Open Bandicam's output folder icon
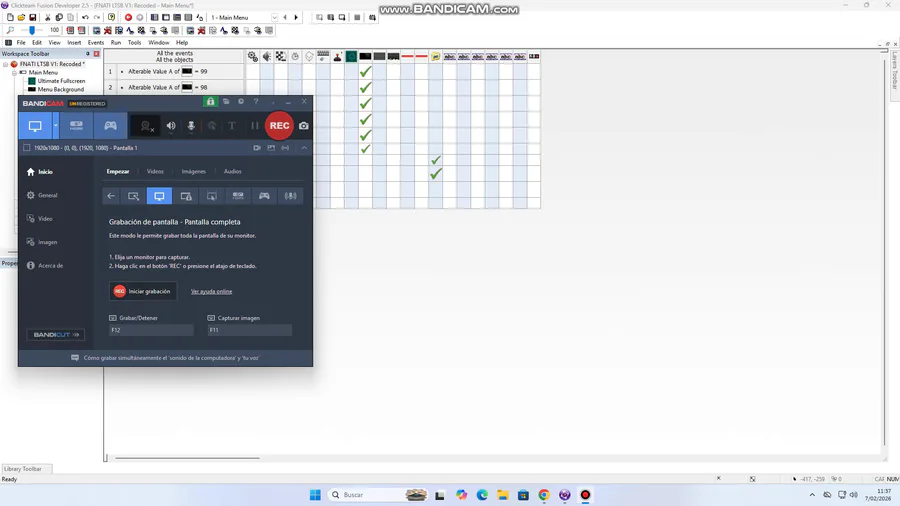 (226, 102)
